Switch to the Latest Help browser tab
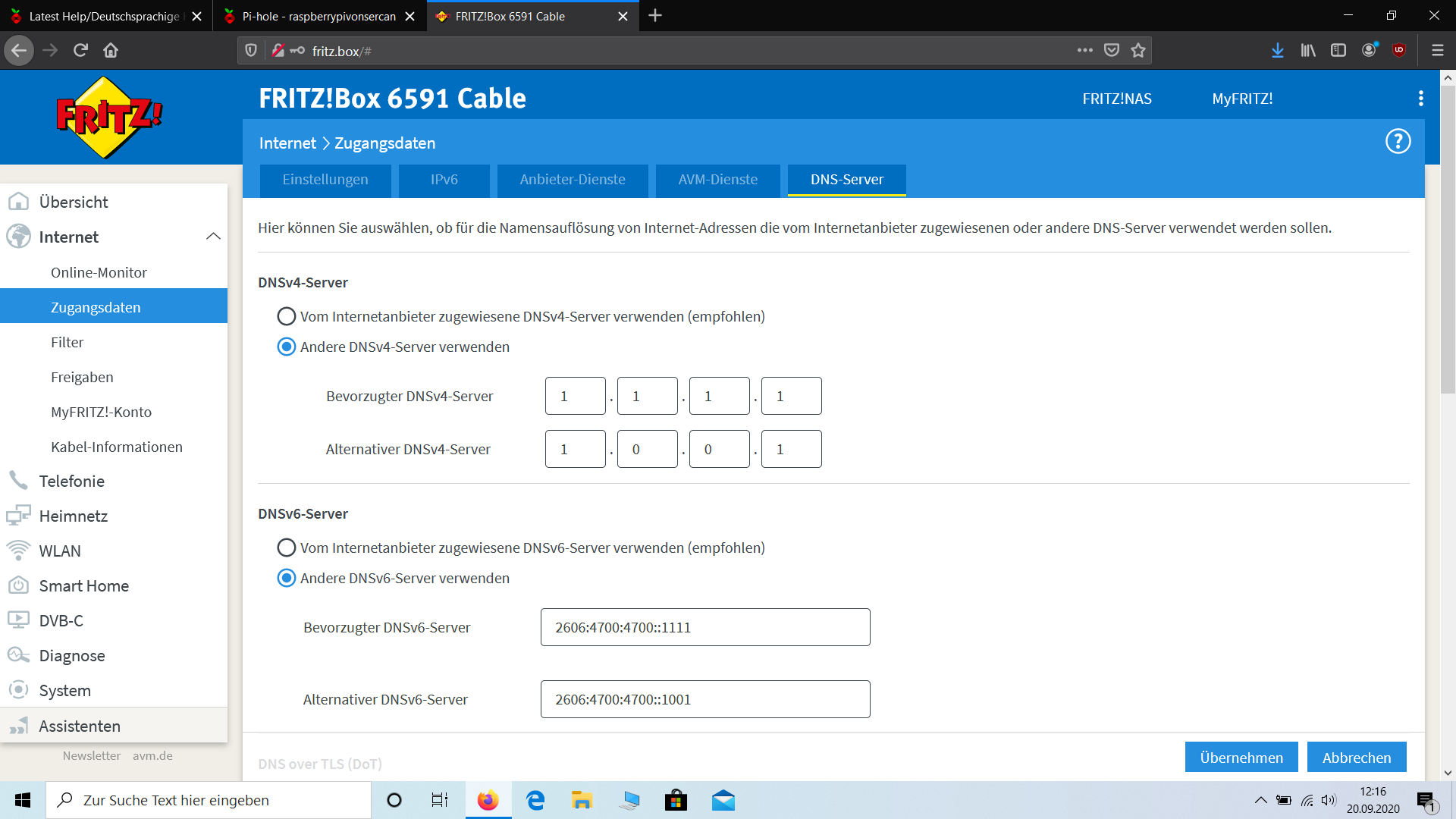 [x=106, y=16]
